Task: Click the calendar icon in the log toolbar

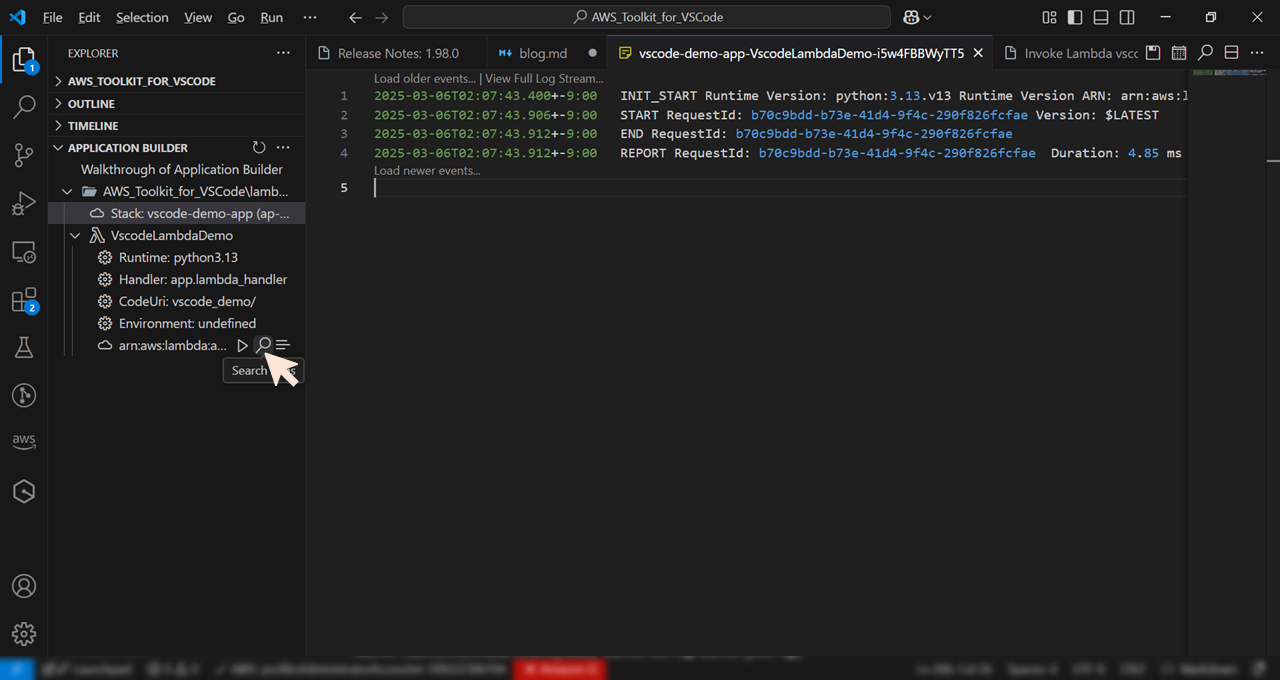Action: [1179, 52]
